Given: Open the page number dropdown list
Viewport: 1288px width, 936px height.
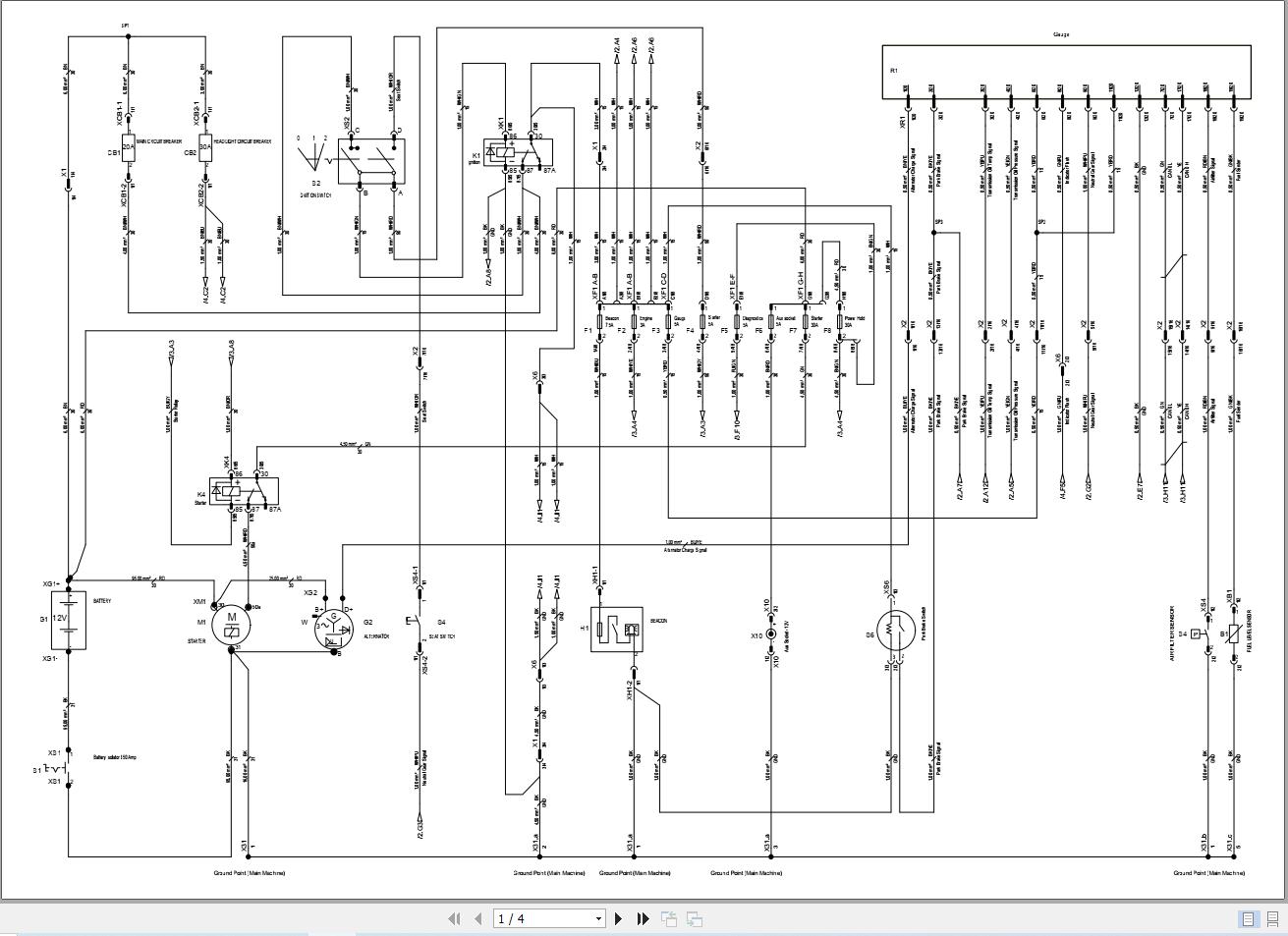Looking at the screenshot, I should [599, 918].
